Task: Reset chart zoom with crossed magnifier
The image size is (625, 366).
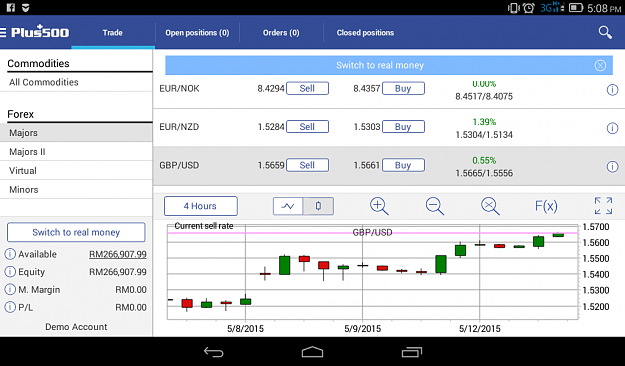Action: coord(490,206)
